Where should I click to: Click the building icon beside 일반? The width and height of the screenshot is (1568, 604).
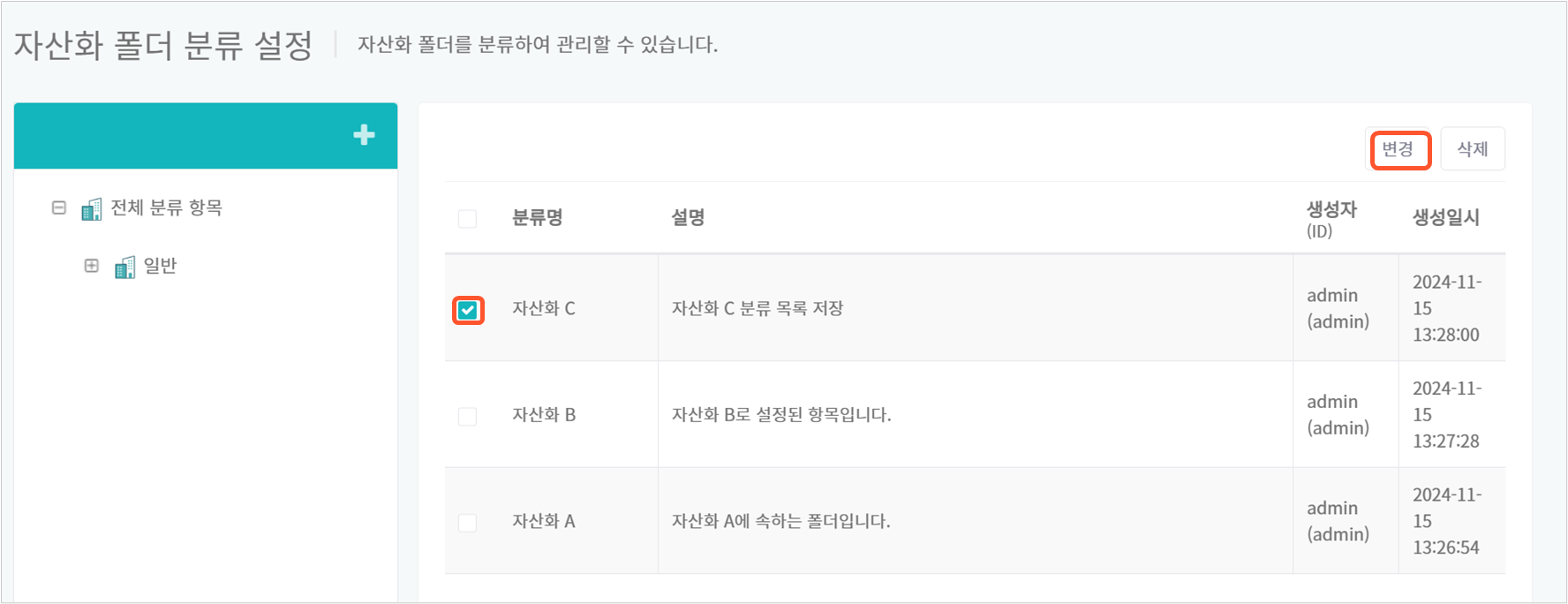click(x=125, y=267)
